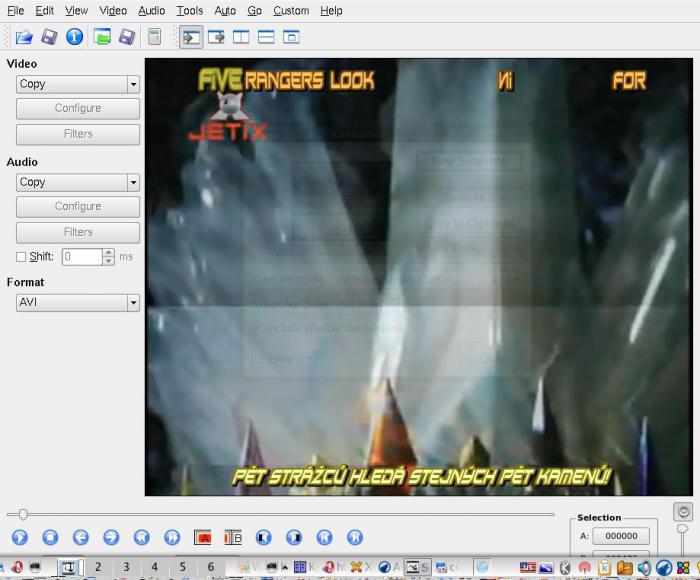Open the bitrate Calculator icon

pos(154,37)
